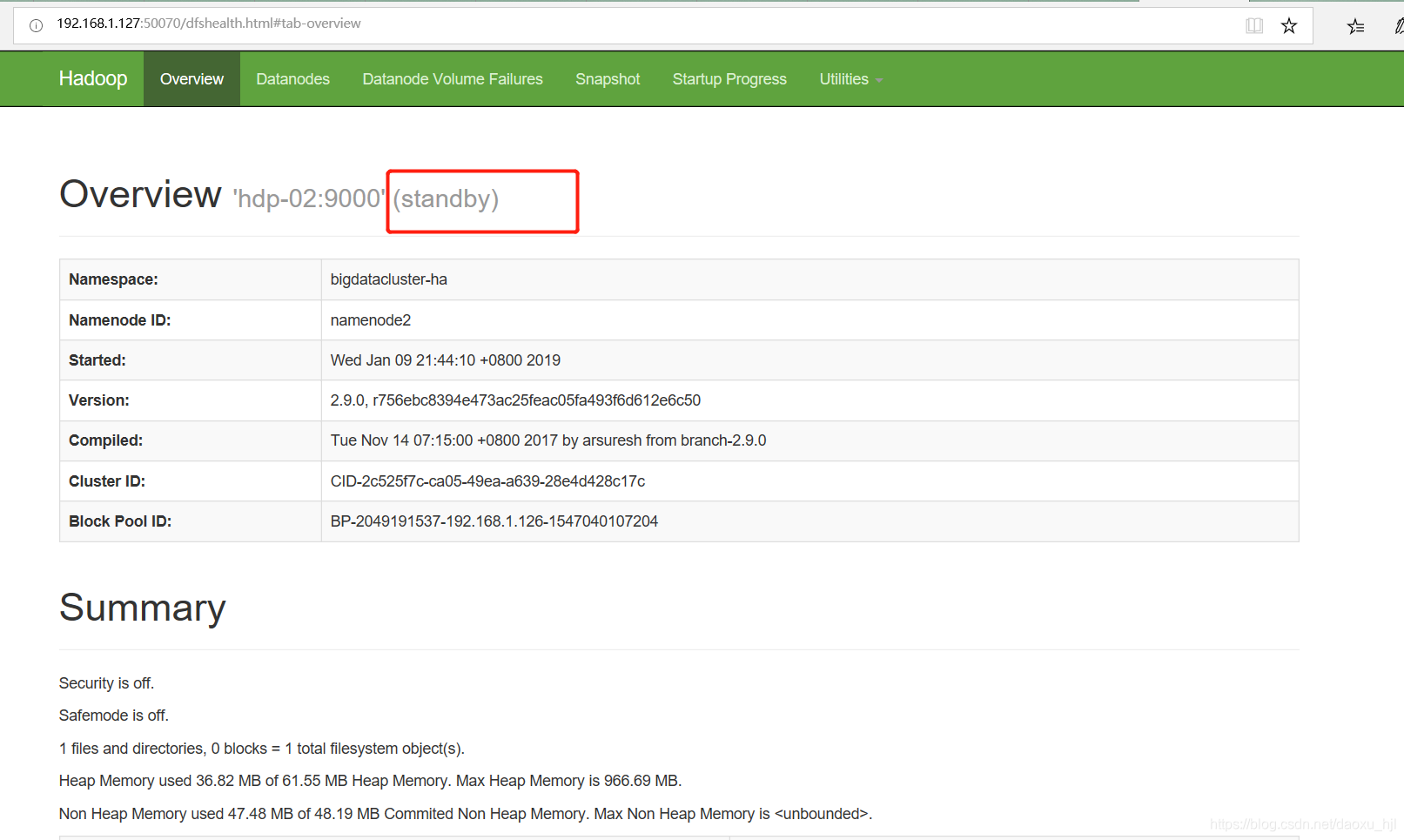The width and height of the screenshot is (1404, 840).
Task: Select the 2.9.0 version hash value
Action: click(515, 400)
